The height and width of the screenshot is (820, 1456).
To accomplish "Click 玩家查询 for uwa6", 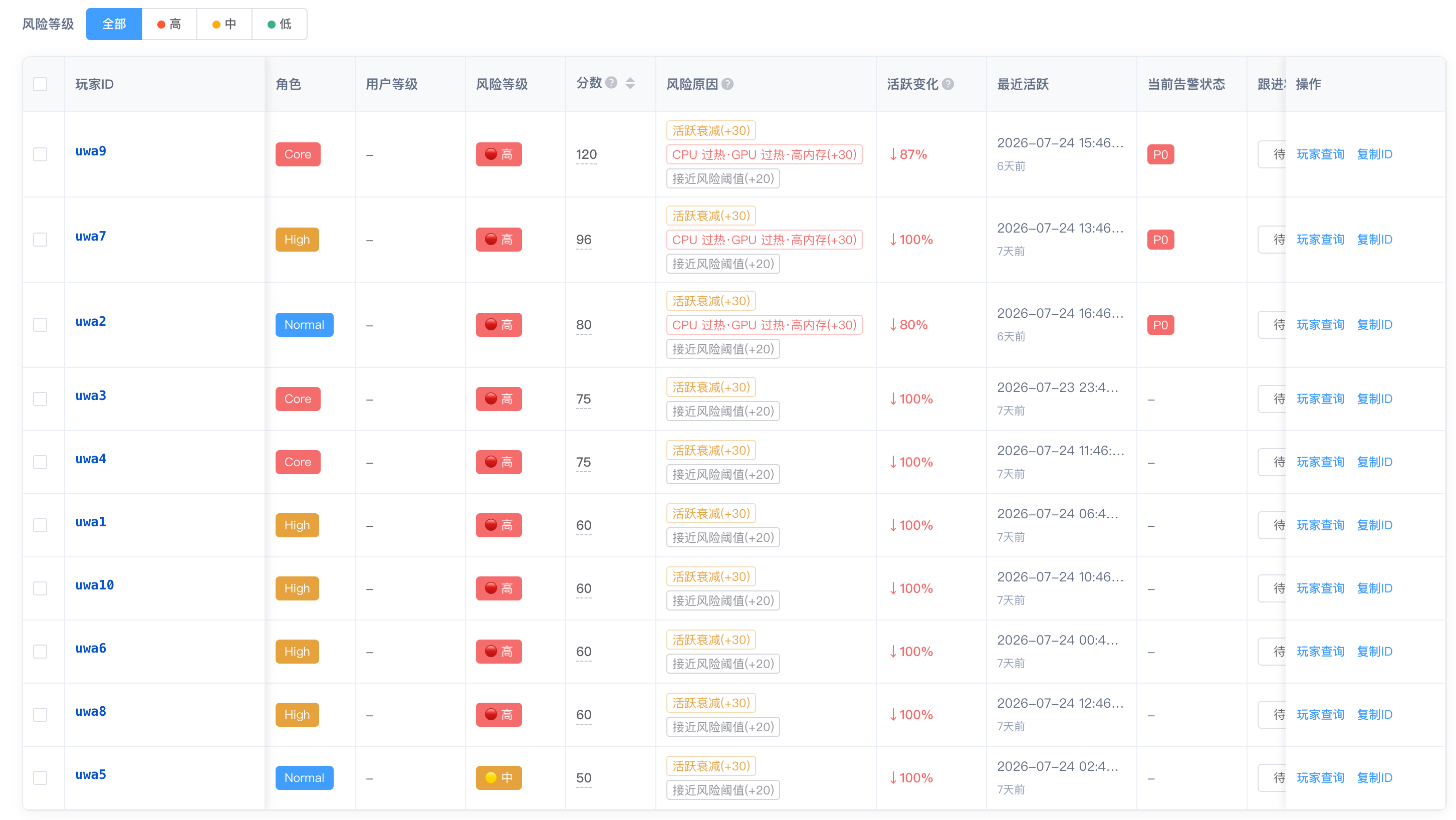I will click(1320, 652).
